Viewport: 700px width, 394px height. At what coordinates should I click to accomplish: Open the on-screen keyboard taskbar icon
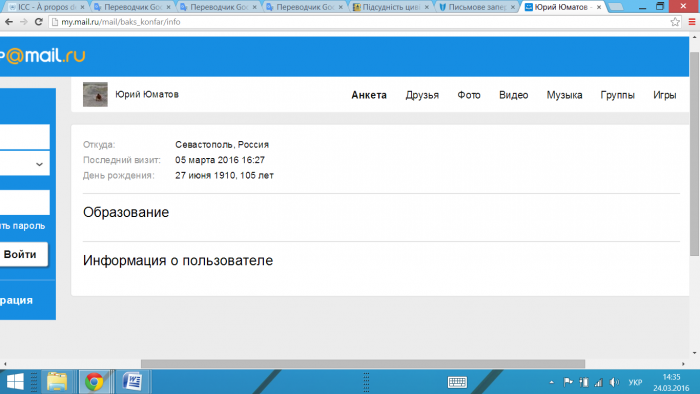tap(457, 382)
